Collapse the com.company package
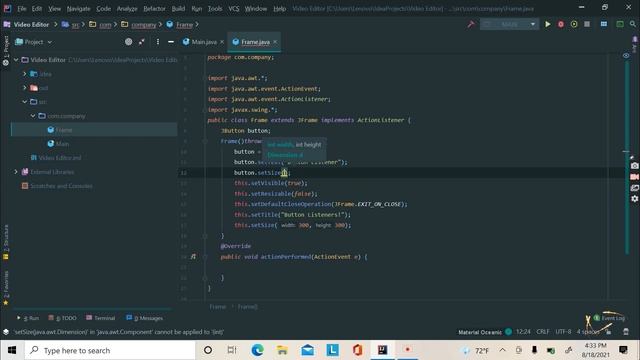The image size is (640, 360). (33, 116)
